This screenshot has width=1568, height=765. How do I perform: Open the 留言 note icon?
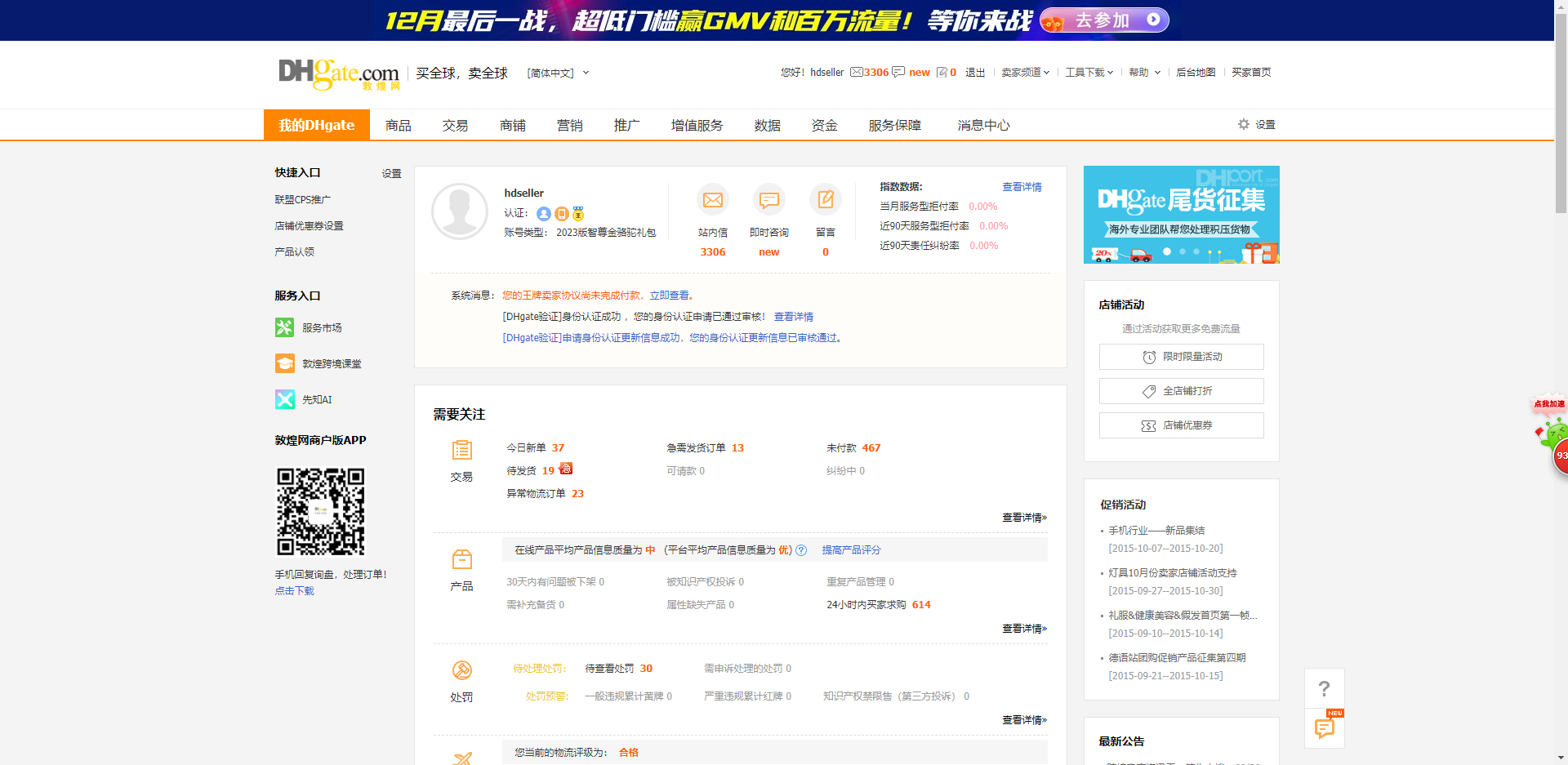coord(826,200)
